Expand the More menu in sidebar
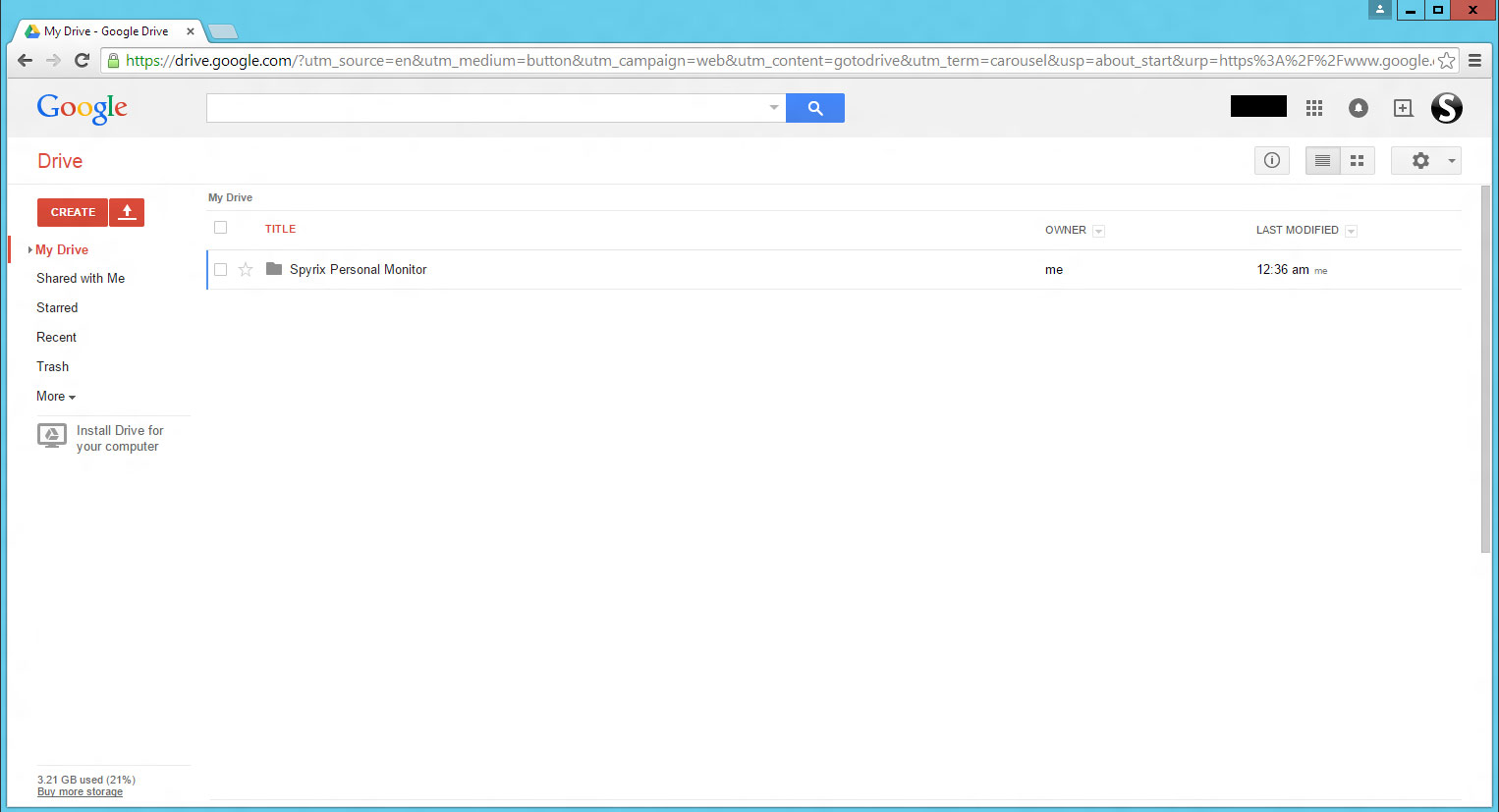 [x=56, y=396]
